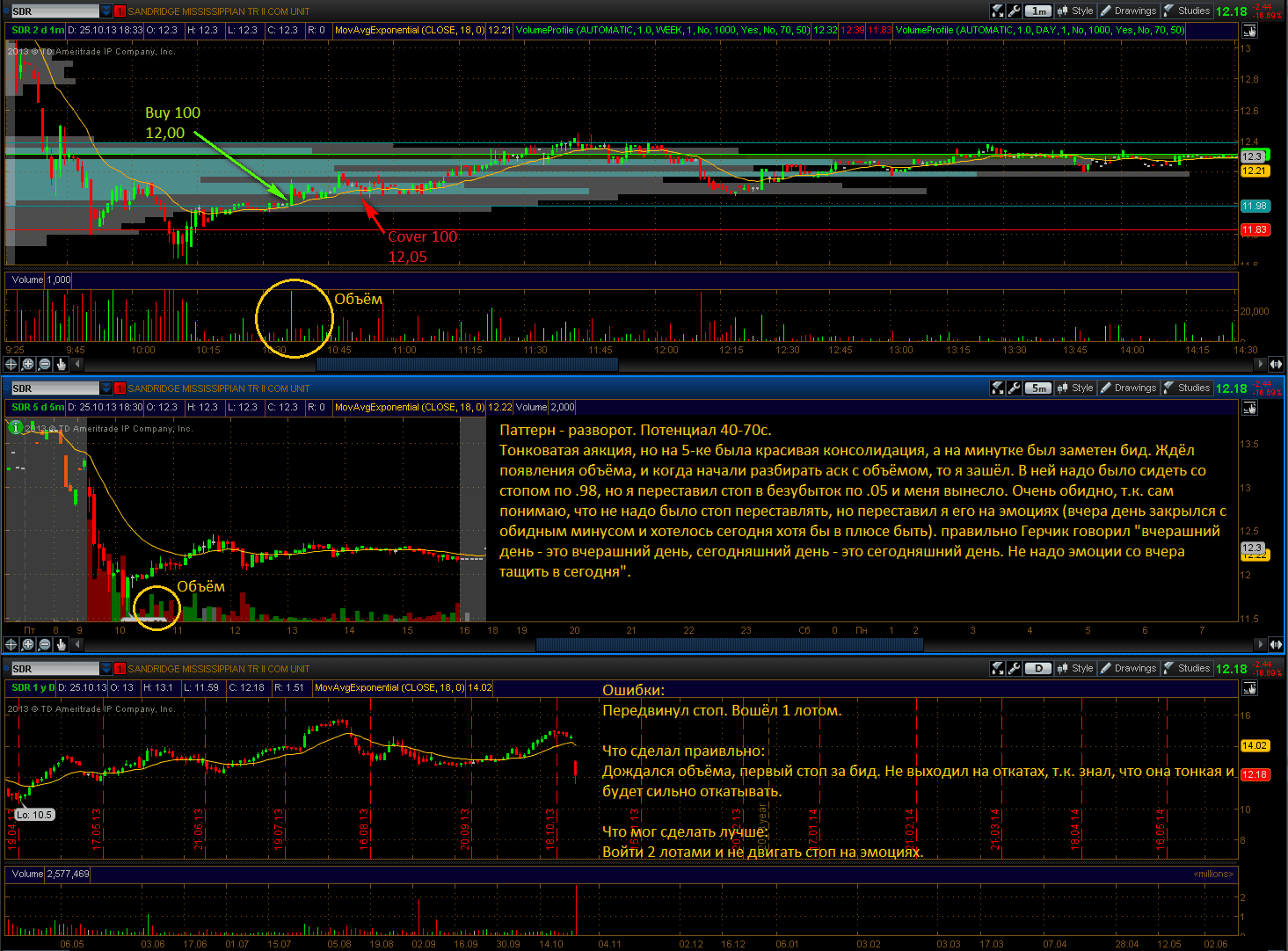
Task: Click the red link number 1 box in the 5m chart
Action: (x=120, y=388)
